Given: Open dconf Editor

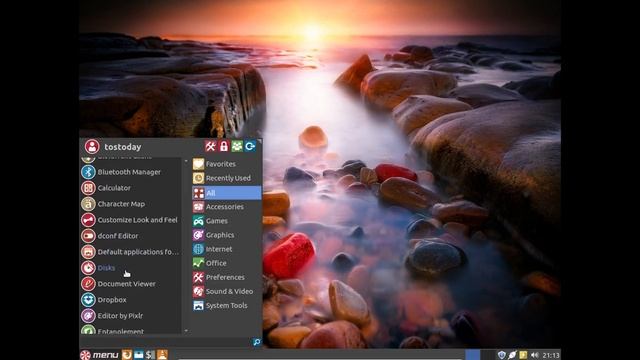Looking at the screenshot, I should (130, 236).
